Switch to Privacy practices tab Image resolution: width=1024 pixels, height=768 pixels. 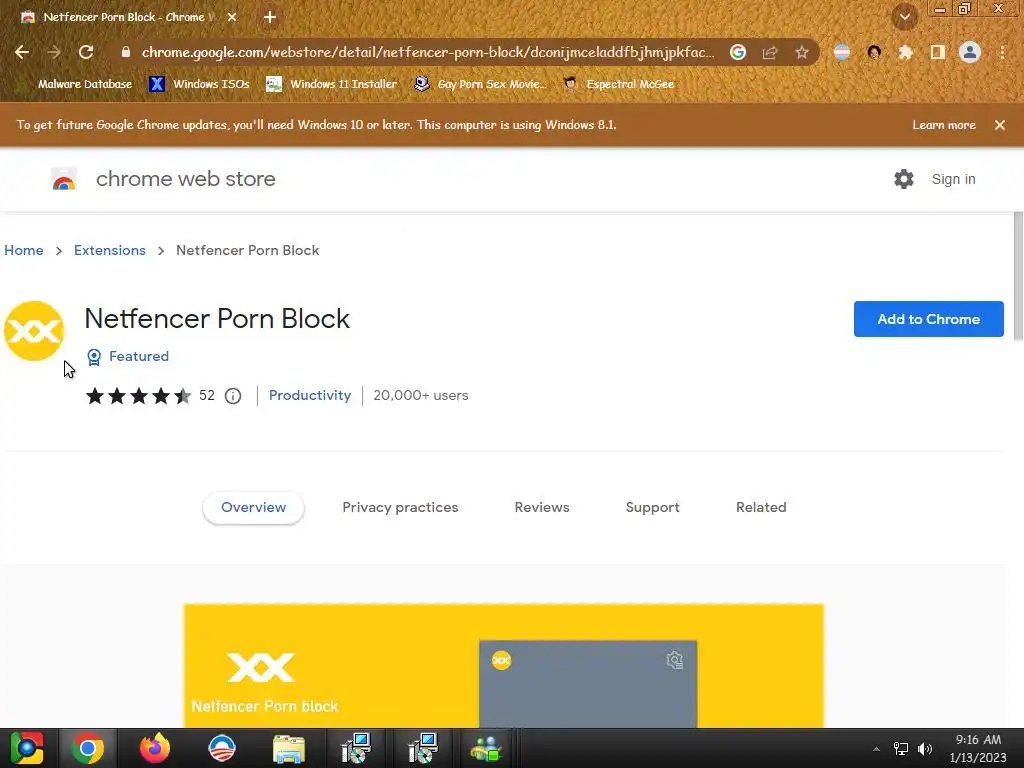(x=400, y=507)
